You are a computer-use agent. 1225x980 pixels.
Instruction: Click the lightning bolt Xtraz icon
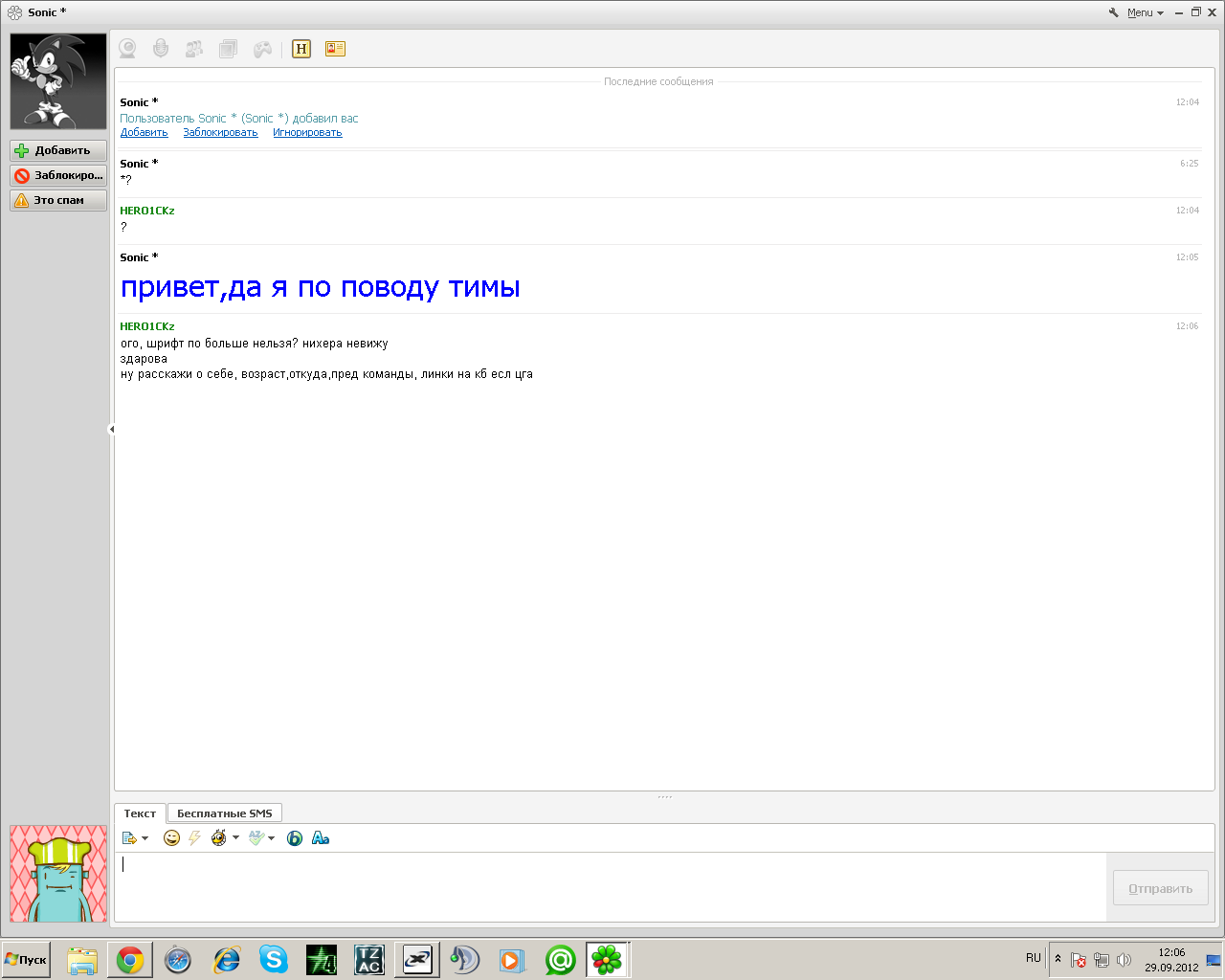194,838
